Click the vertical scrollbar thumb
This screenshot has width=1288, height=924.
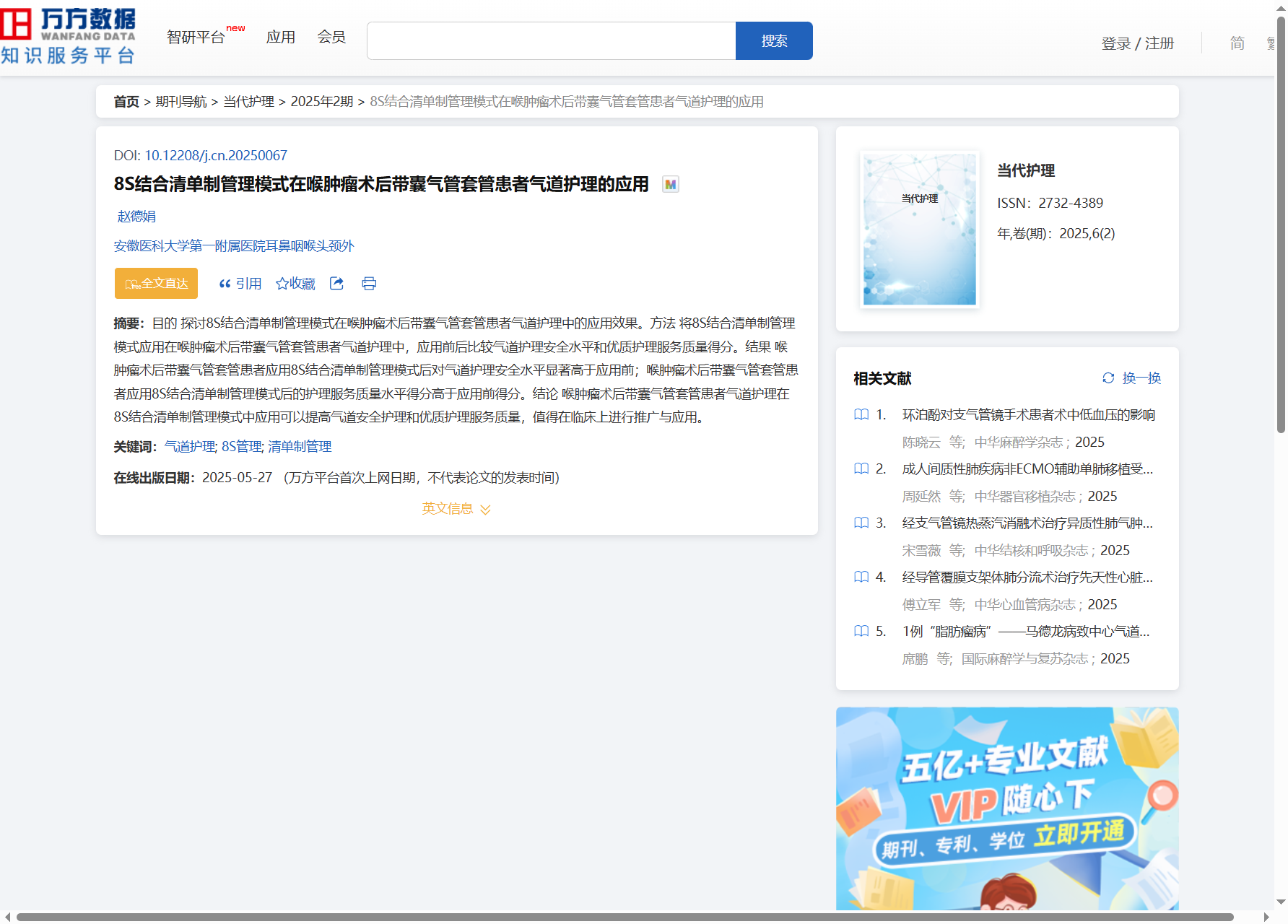point(1282,224)
